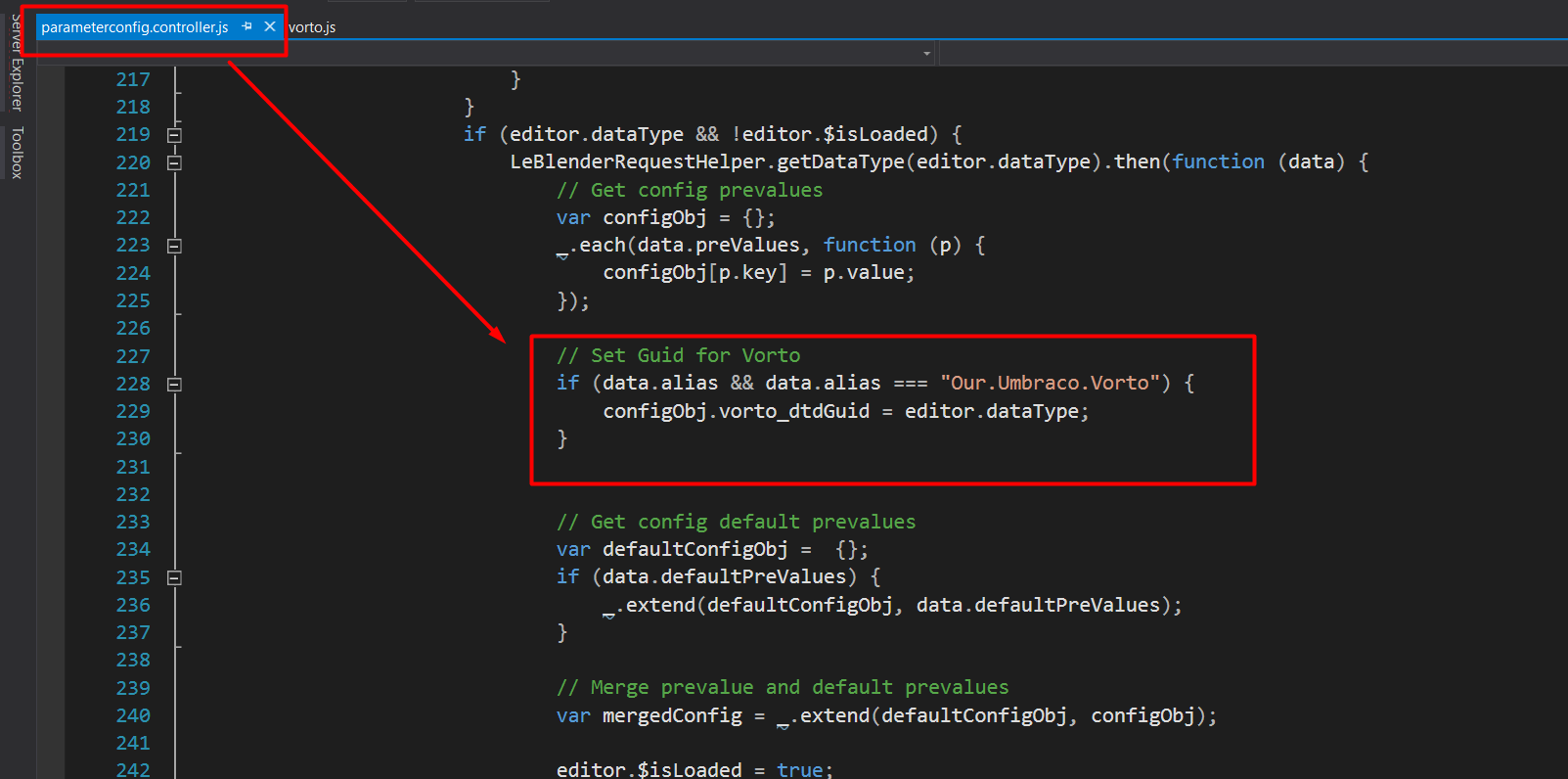Click "!editor.$isLoaded" condition on line 219
The width and height of the screenshot is (1568, 779).
click(x=829, y=134)
